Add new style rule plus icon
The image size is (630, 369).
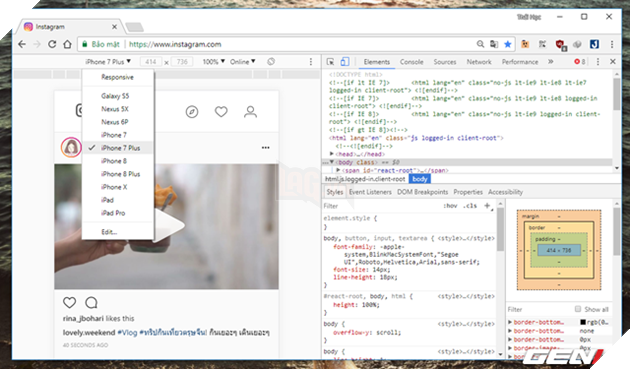point(487,206)
